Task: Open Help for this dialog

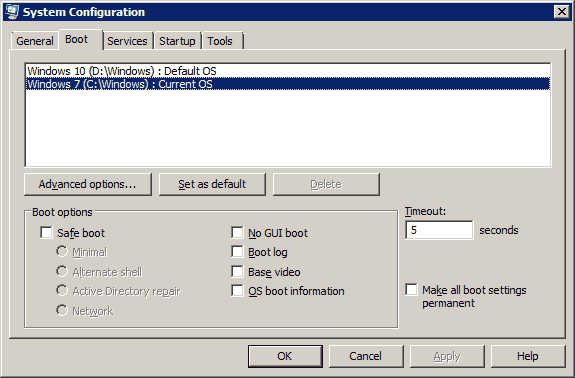Action: (527, 356)
